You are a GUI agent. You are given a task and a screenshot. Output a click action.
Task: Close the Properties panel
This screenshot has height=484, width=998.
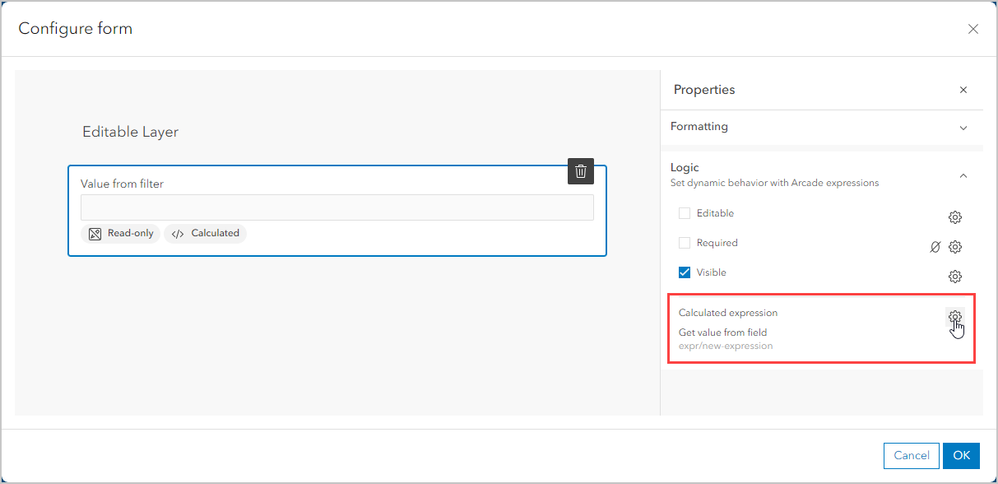coord(963,90)
